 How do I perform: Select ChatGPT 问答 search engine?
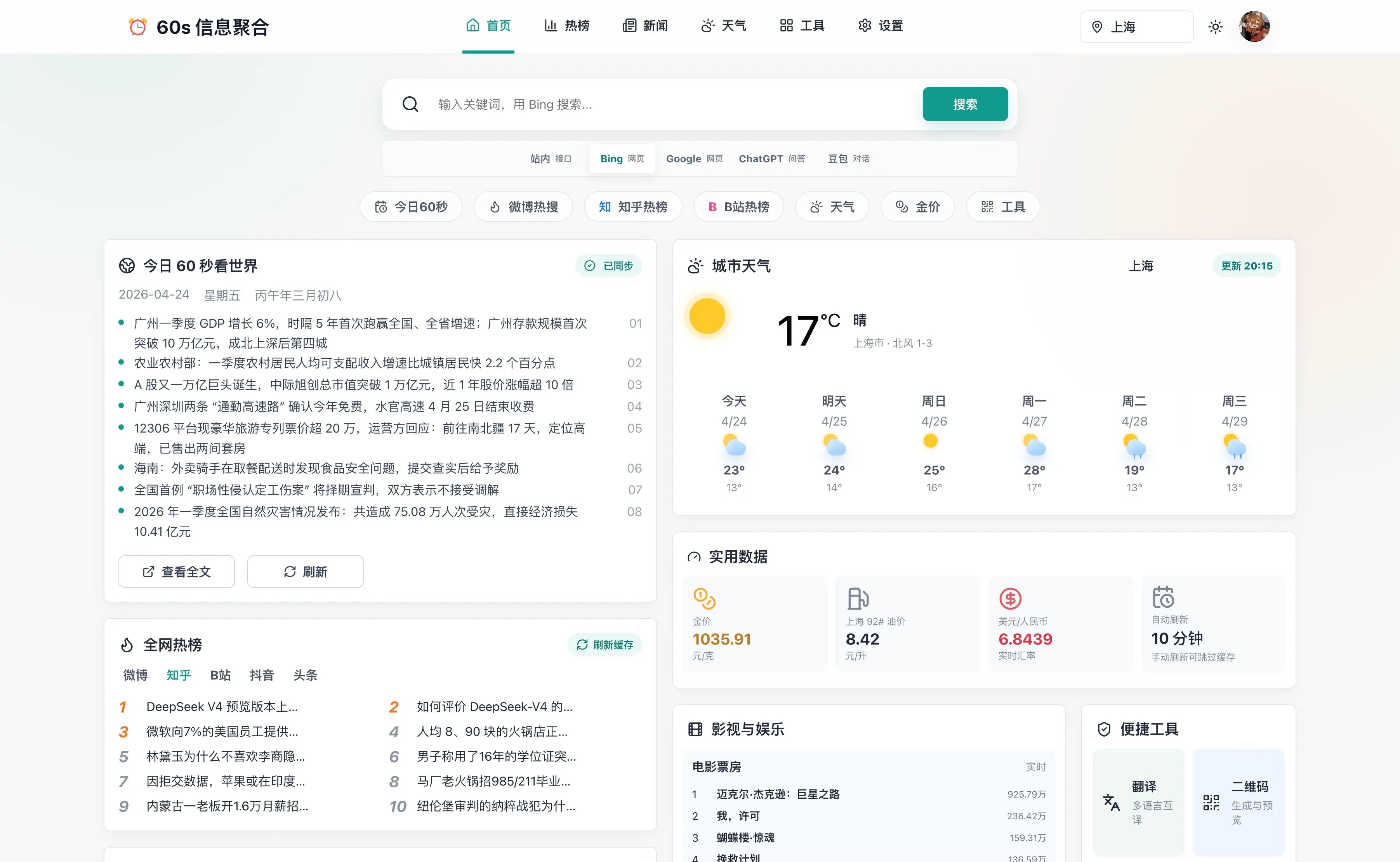772,158
